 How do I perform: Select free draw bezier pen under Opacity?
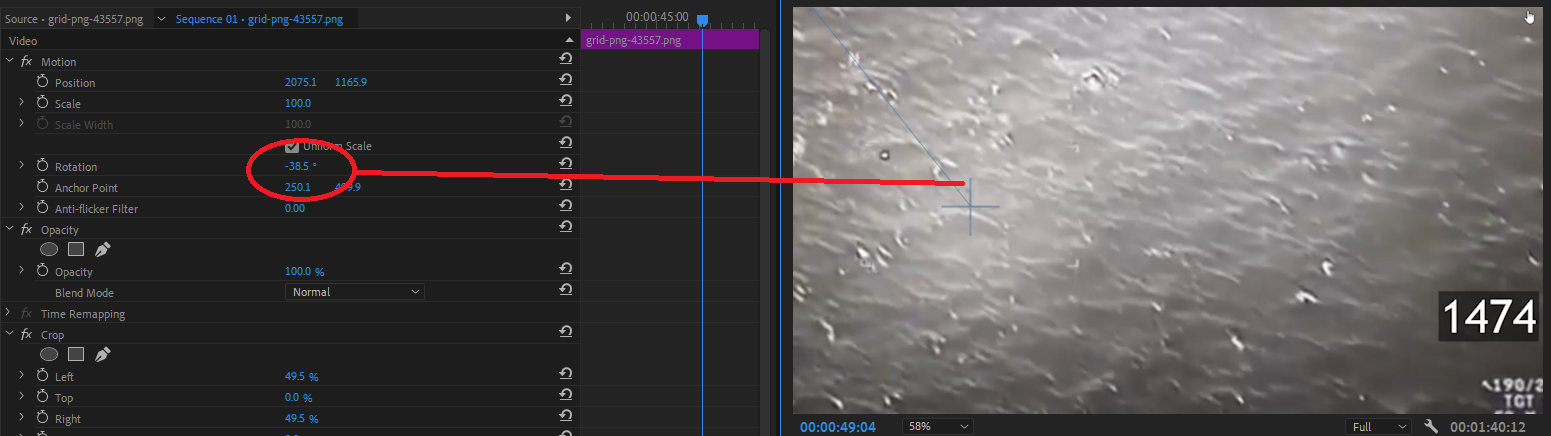click(x=102, y=250)
